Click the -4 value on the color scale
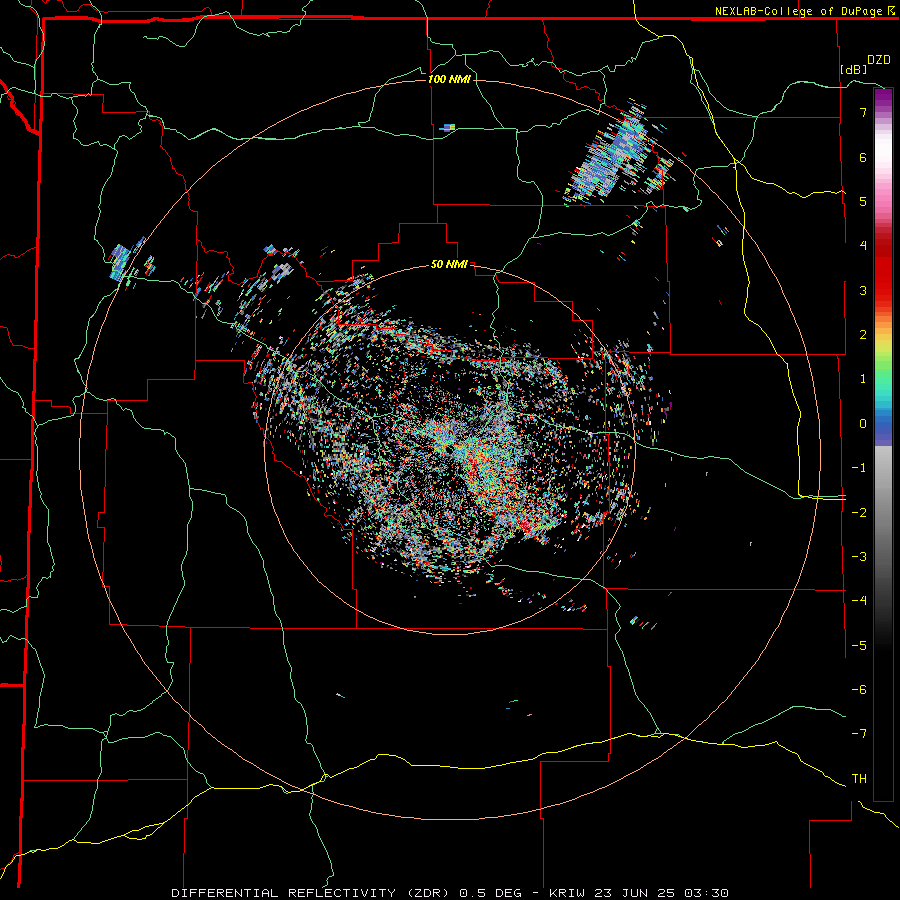 [x=859, y=601]
